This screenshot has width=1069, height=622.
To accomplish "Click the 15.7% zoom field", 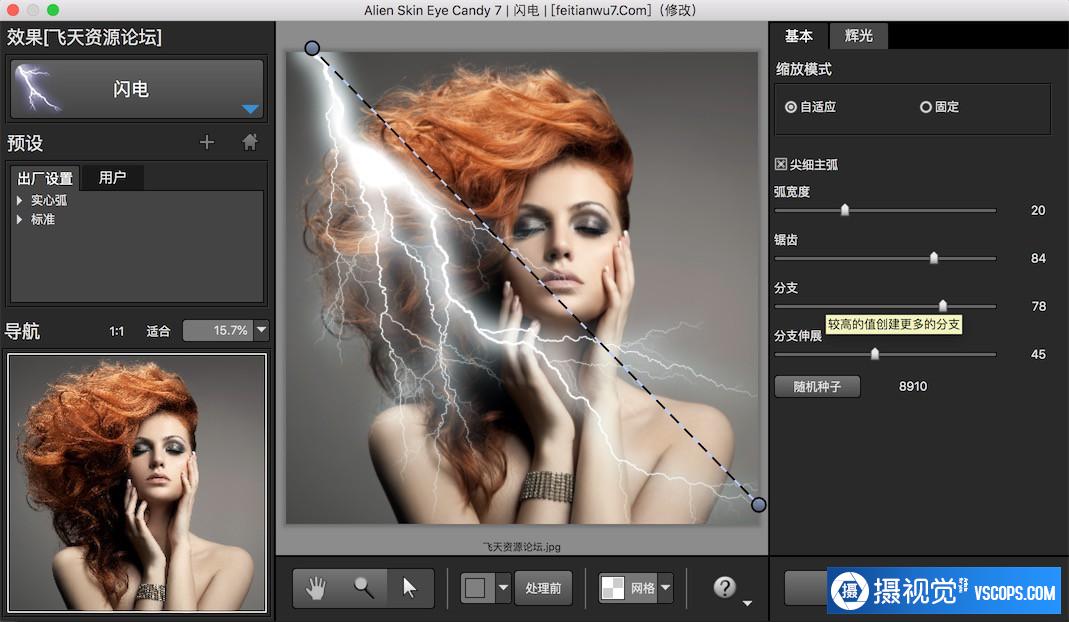I will pyautogui.click(x=218, y=330).
